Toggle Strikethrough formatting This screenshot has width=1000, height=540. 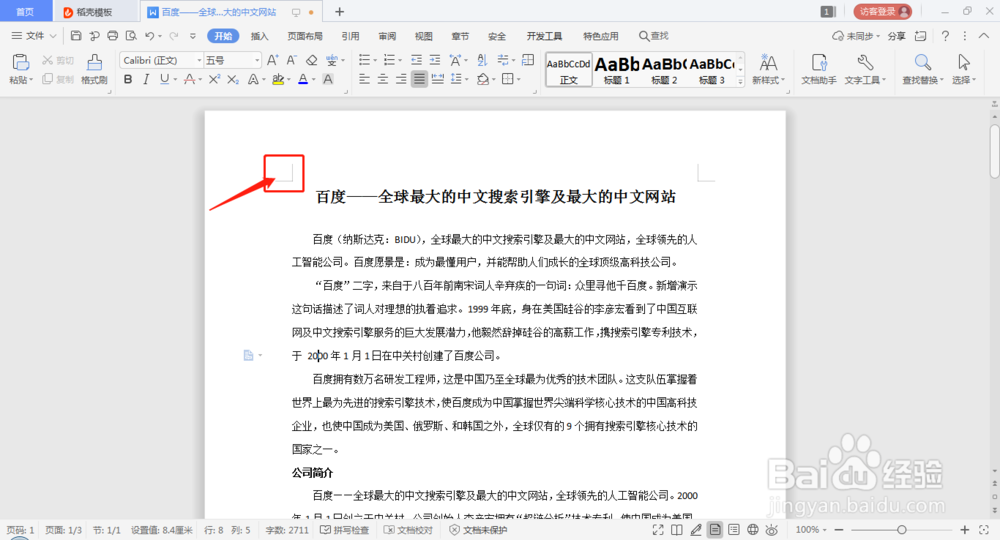(x=189, y=79)
